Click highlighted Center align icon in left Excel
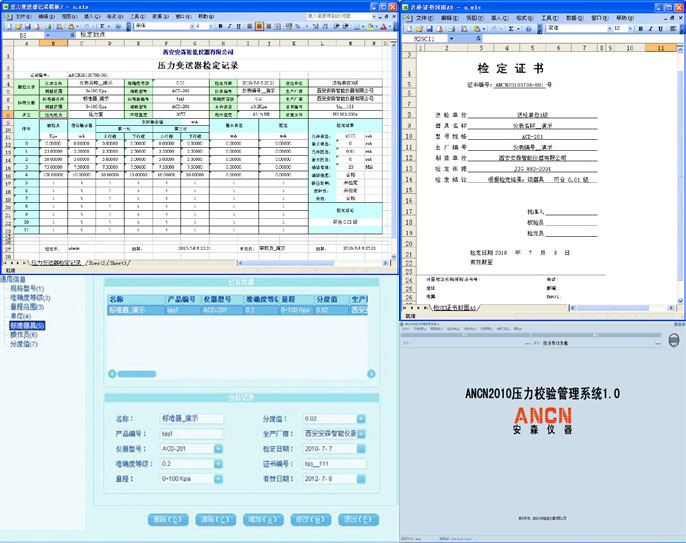The width and height of the screenshot is (686, 543). [x=259, y=27]
